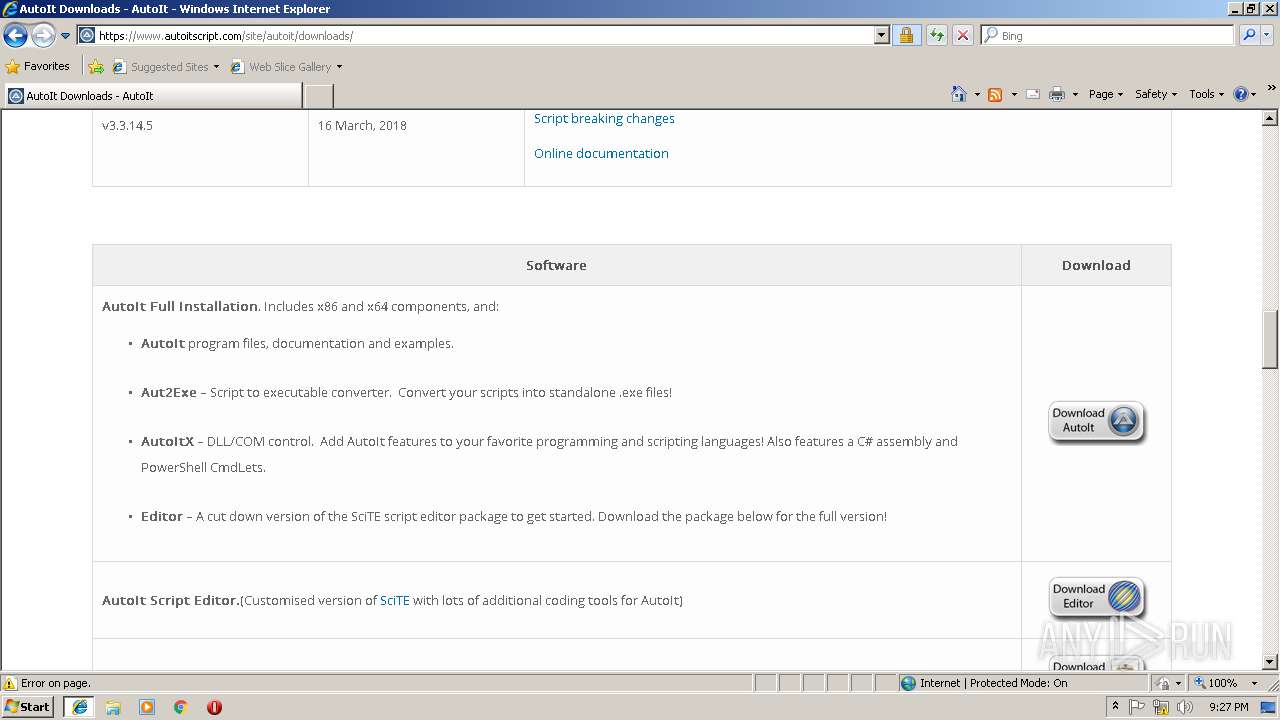Open Google Chrome taskbar icon
This screenshot has width=1280, height=720.
point(181,707)
